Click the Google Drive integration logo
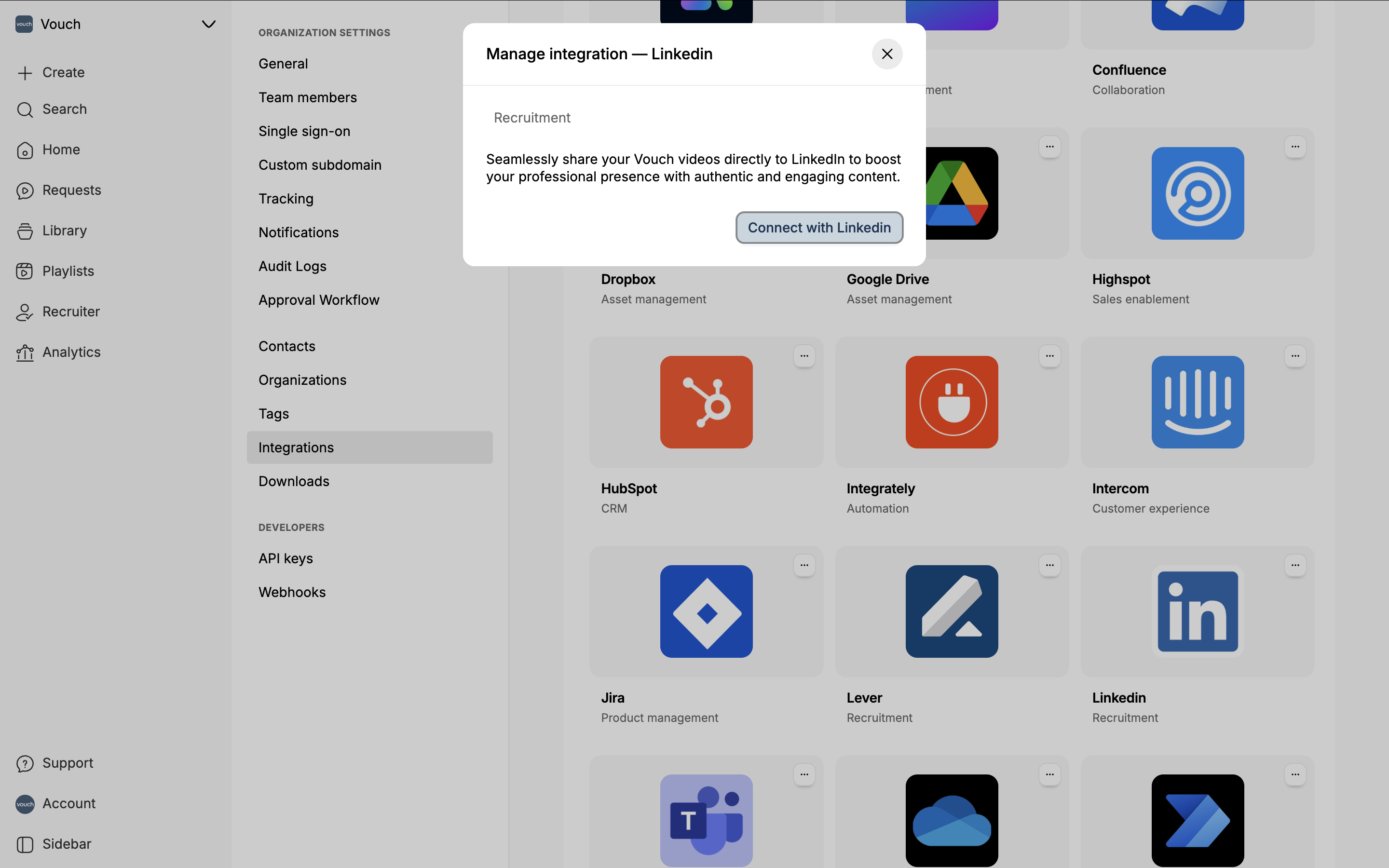The width and height of the screenshot is (1389, 868). coord(962,193)
